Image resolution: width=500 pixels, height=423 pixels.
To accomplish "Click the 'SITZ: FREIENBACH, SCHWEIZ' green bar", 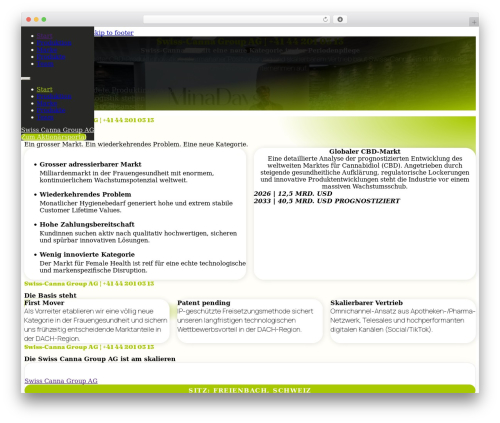I will tap(250, 390).
